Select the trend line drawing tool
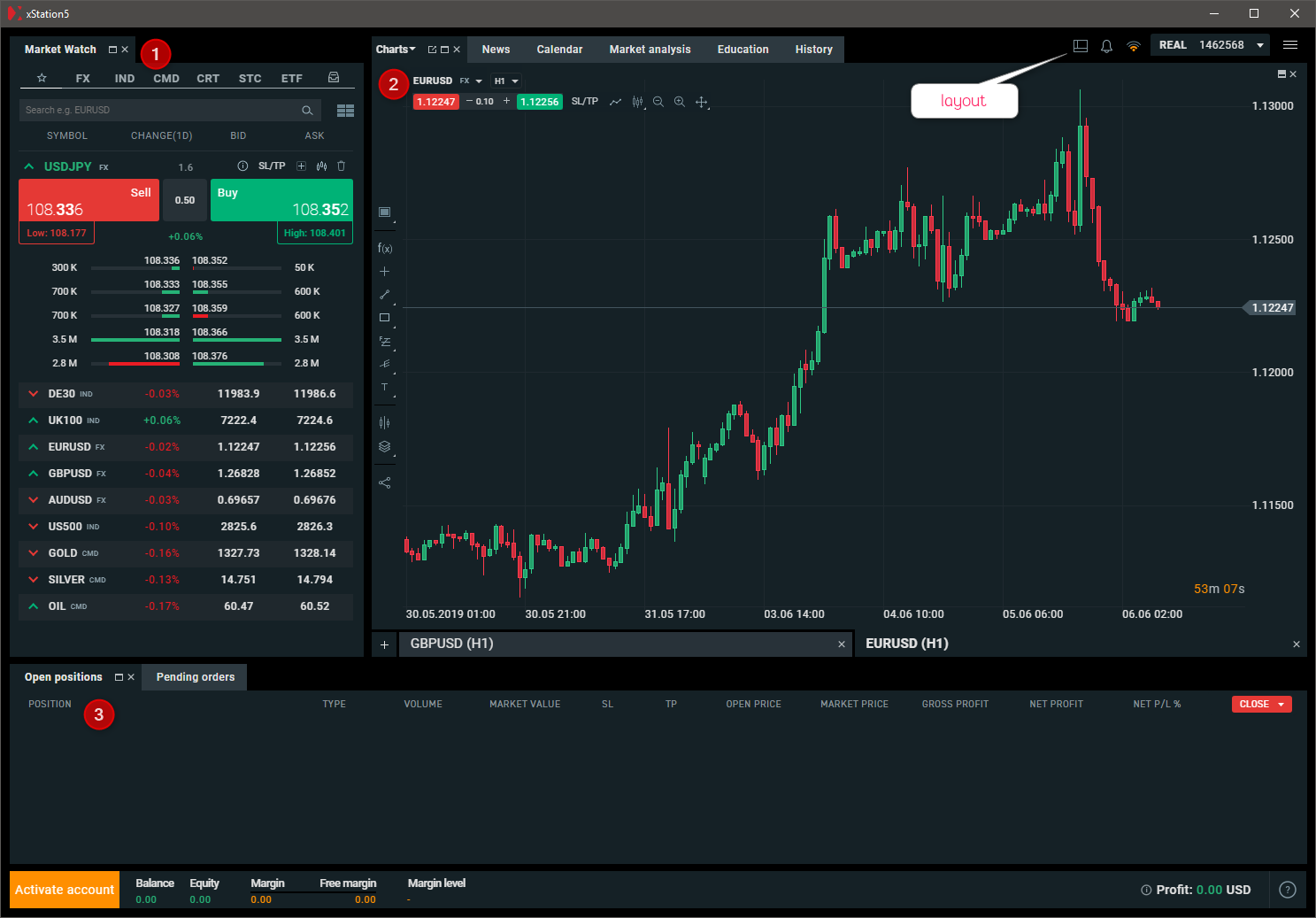This screenshot has width=1316, height=918. pos(385,294)
